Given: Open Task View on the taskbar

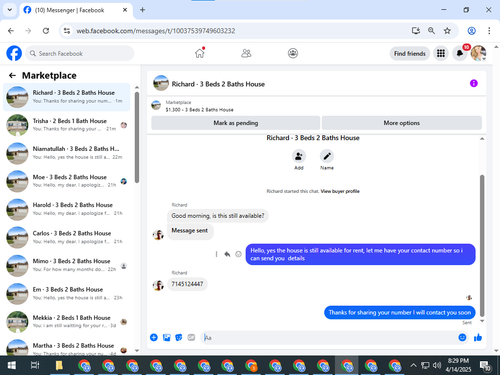Looking at the screenshot, I should pos(35,365).
